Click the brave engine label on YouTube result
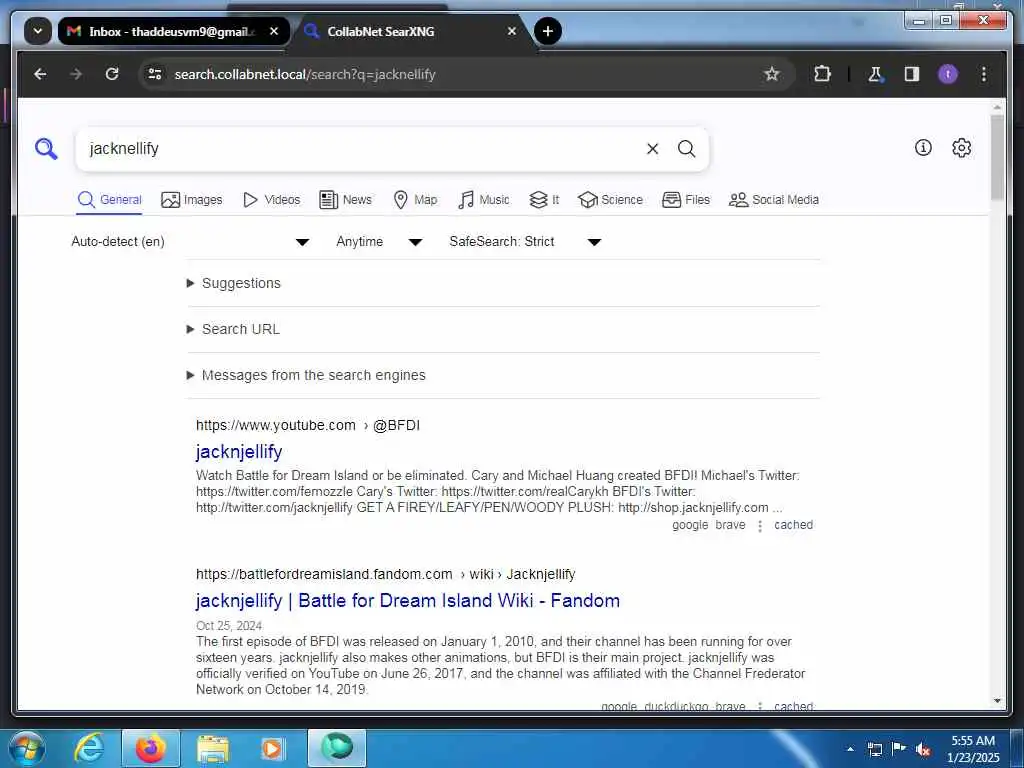This screenshot has width=1024, height=768. (730, 525)
